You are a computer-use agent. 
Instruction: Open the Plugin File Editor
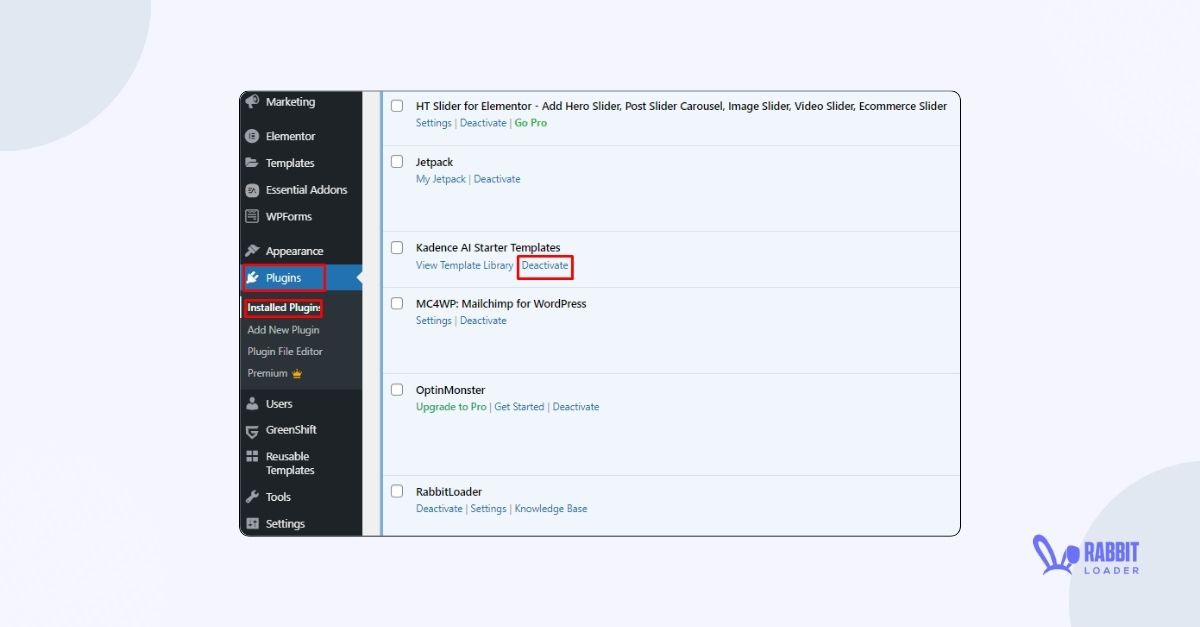tap(286, 351)
